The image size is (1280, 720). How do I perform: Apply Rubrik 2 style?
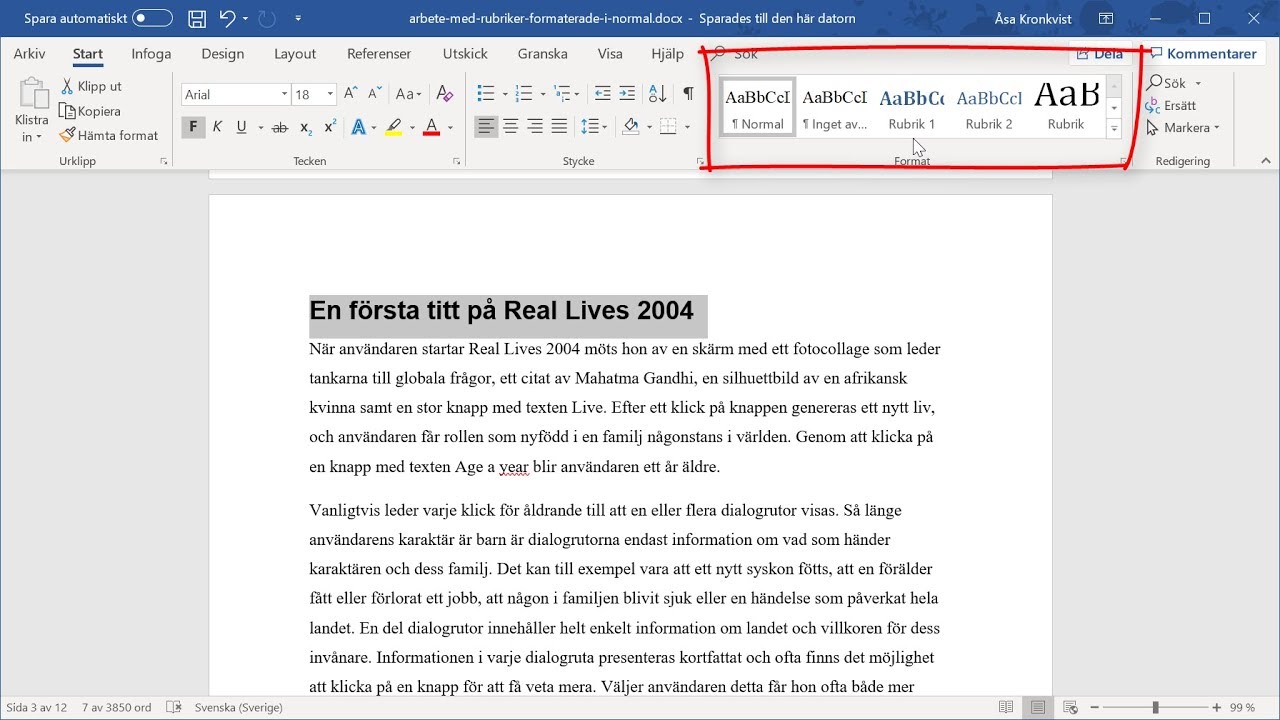[x=989, y=107]
